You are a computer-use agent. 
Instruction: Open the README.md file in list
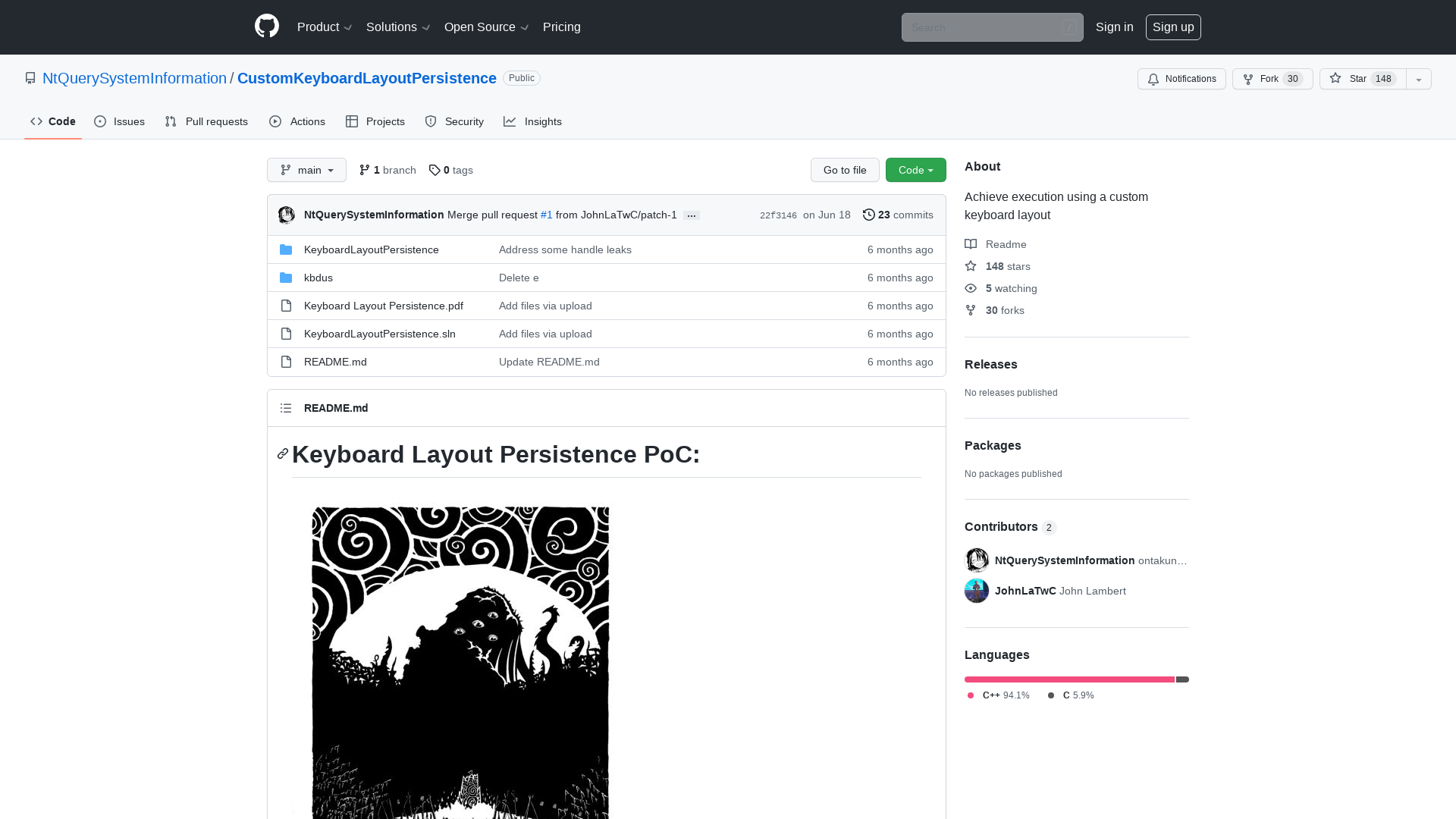pos(335,362)
